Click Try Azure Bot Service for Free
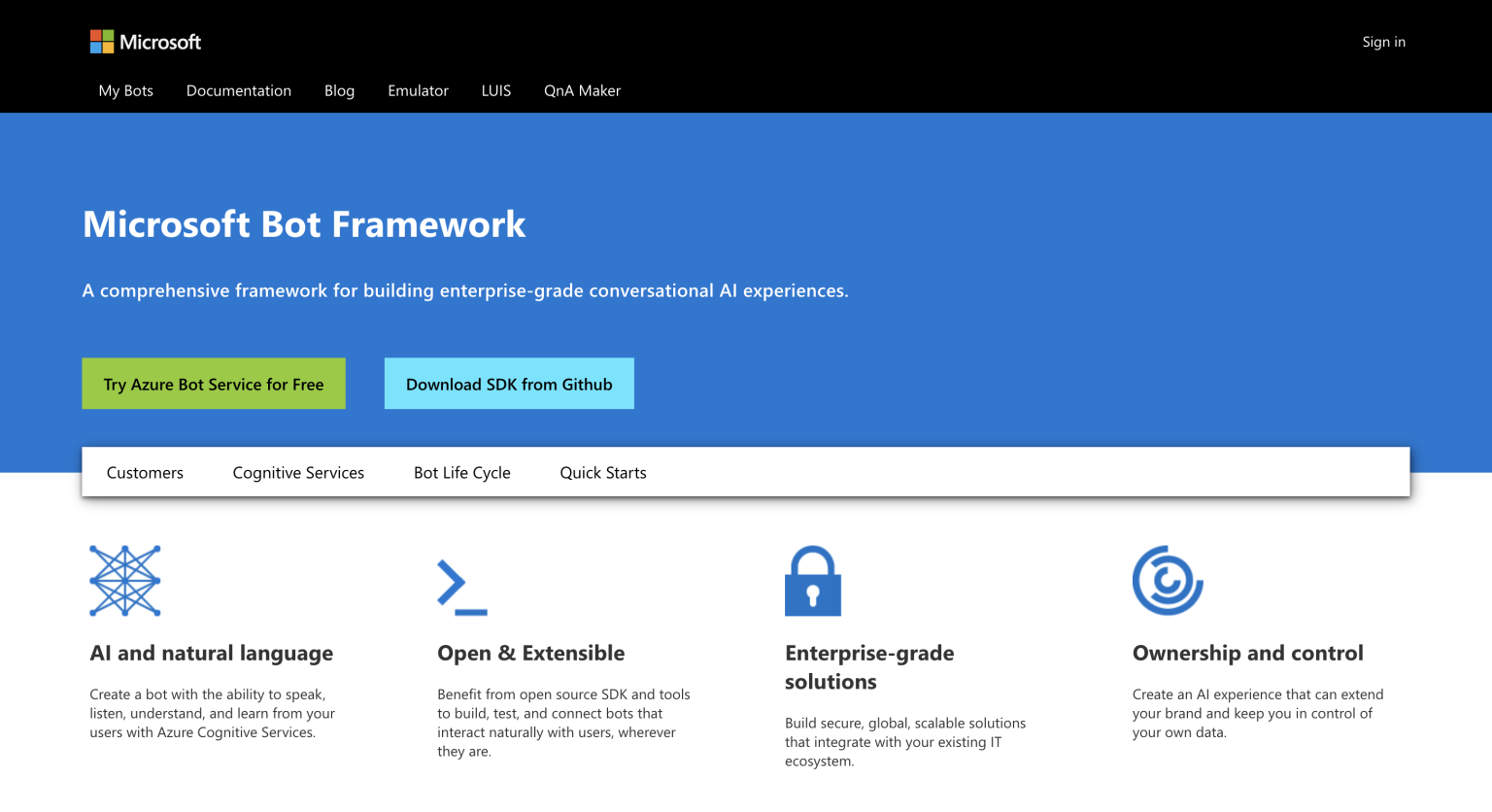The height and width of the screenshot is (812, 1492). click(x=214, y=384)
